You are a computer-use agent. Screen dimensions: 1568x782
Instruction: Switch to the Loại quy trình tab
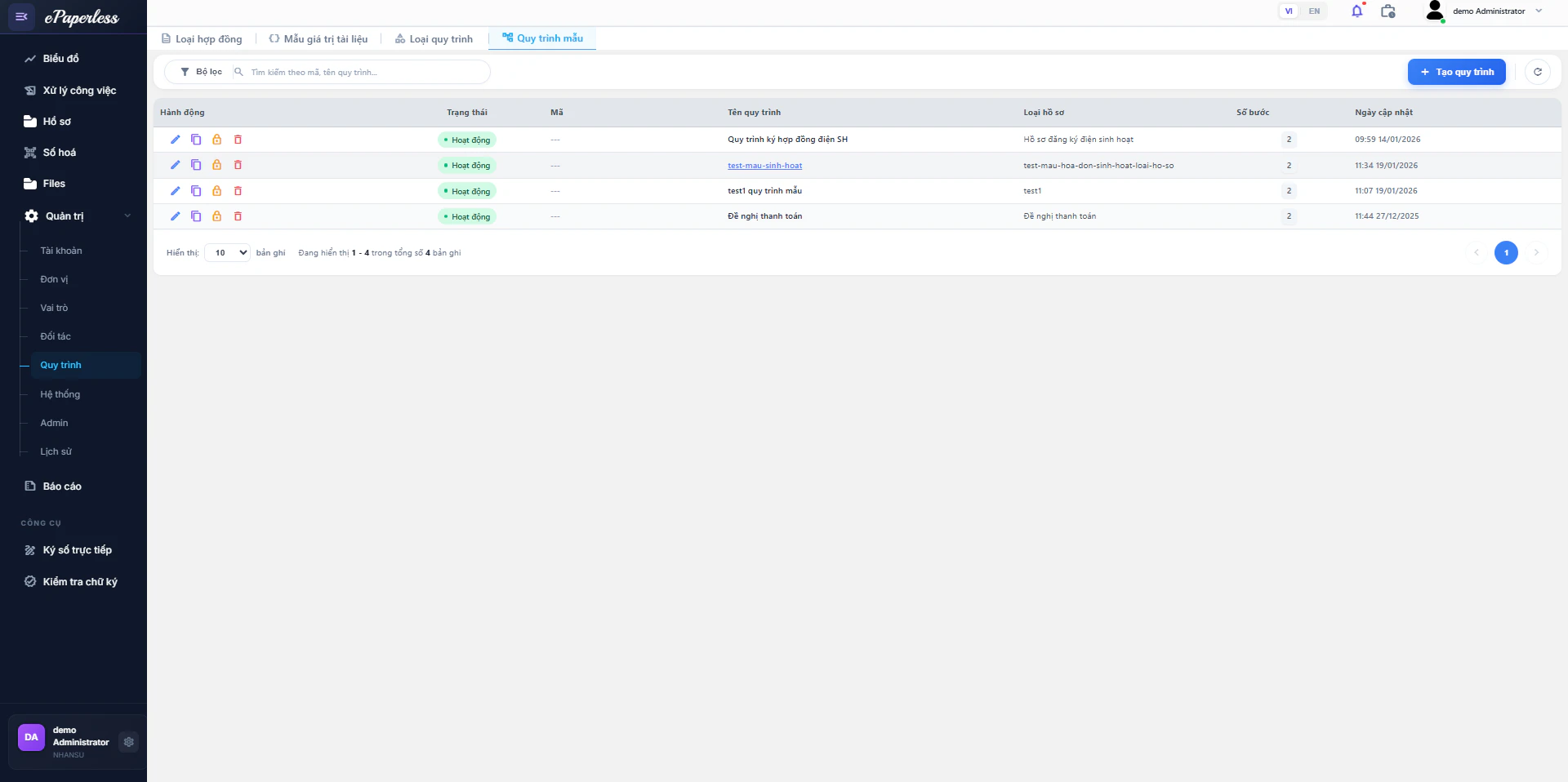(x=434, y=39)
